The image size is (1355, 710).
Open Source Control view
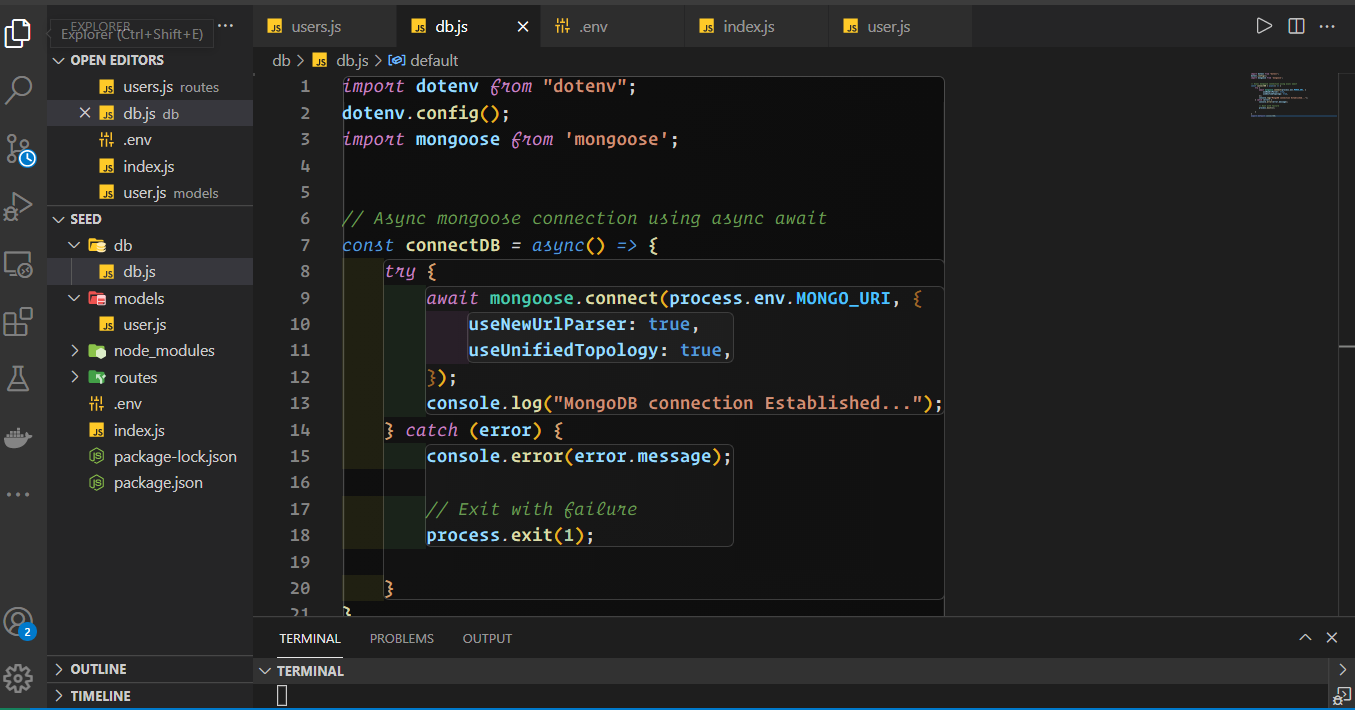click(19, 149)
